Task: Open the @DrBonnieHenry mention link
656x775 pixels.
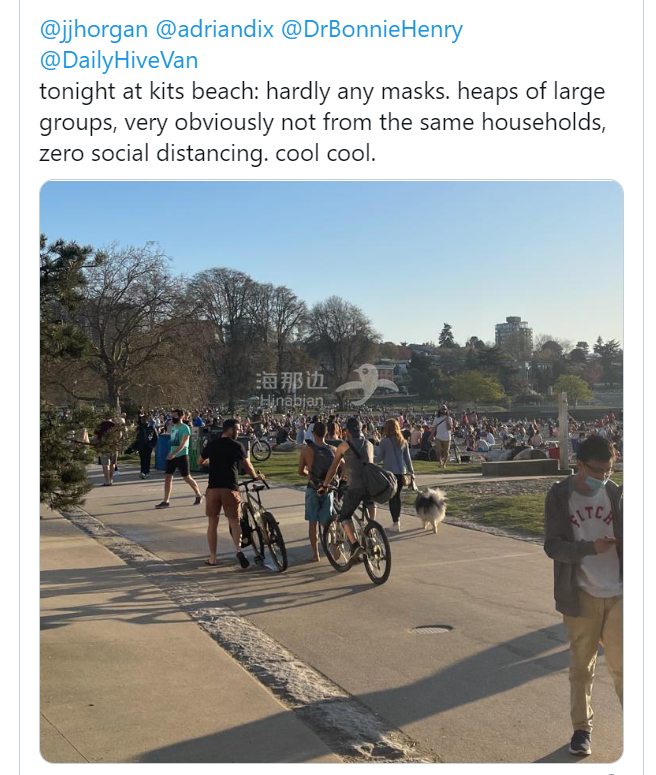Action: [372, 29]
